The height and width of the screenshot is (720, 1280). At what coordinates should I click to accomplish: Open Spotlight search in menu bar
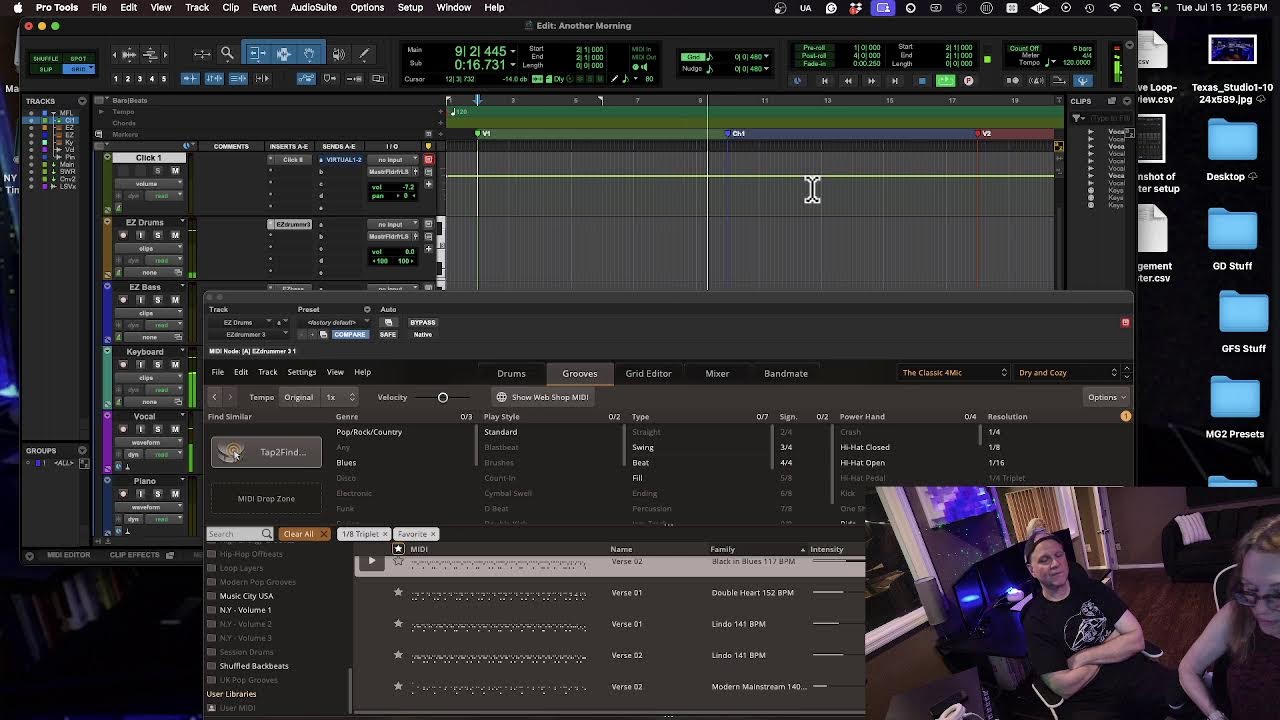click(1139, 7)
